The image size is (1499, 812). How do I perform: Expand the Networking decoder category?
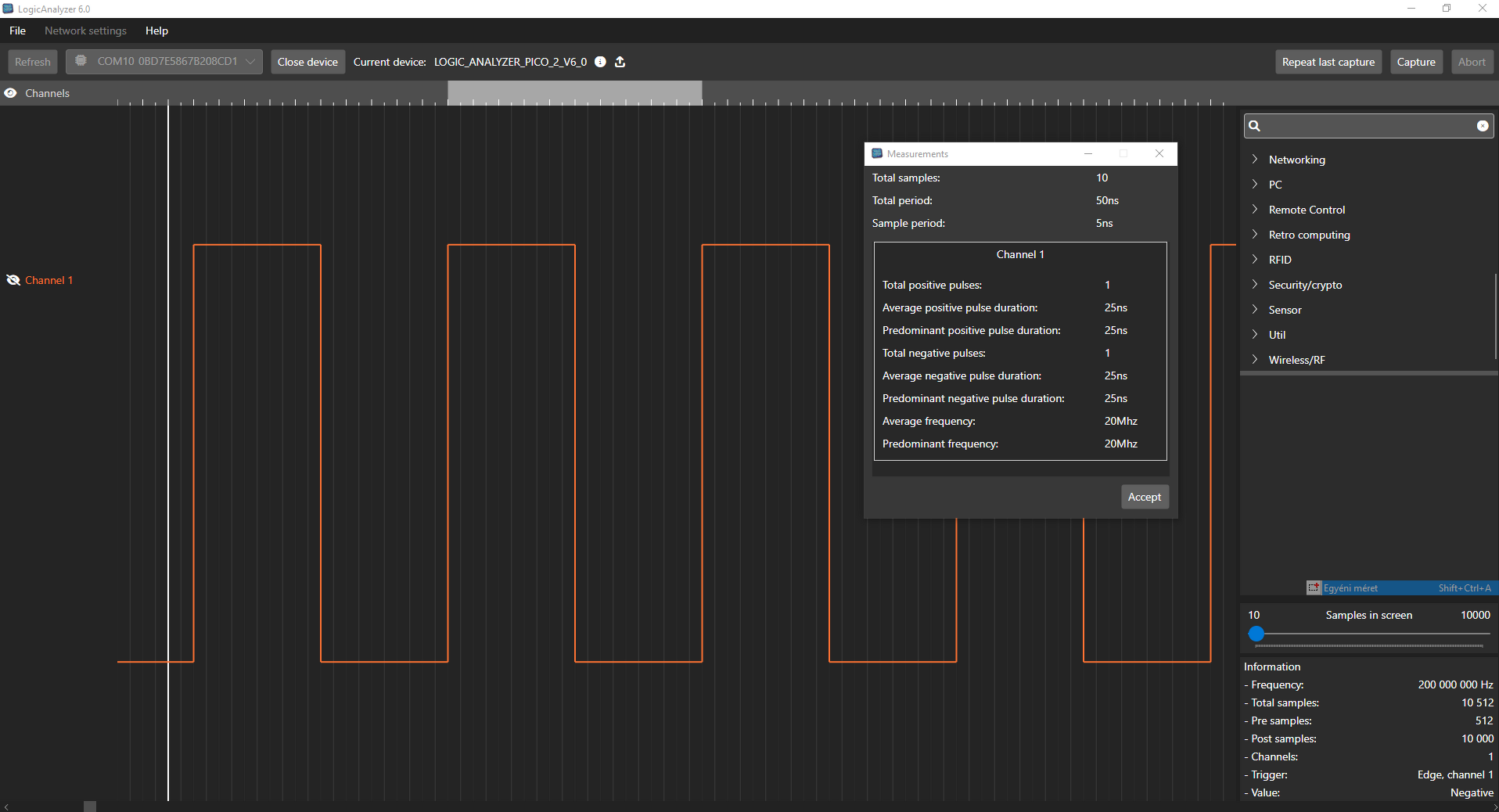(1255, 160)
